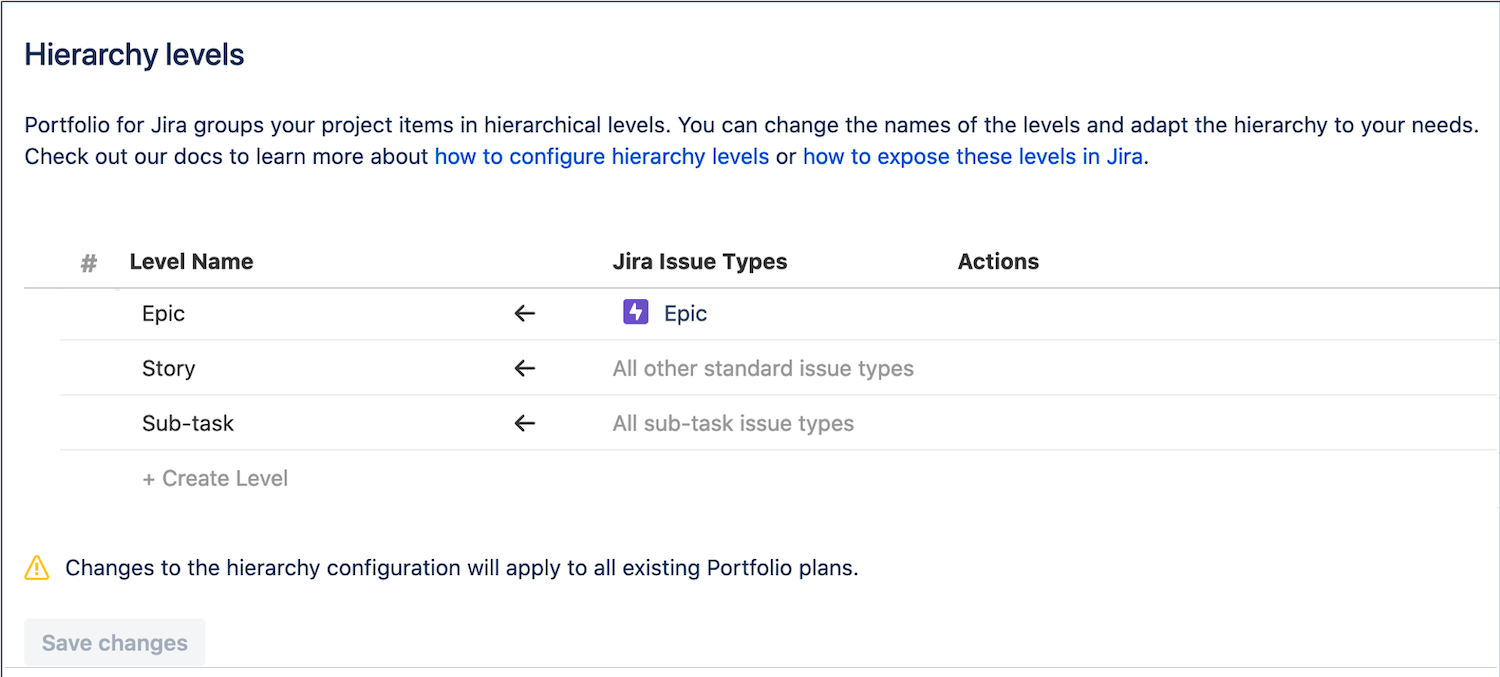Select the Epic level name field

(164, 314)
